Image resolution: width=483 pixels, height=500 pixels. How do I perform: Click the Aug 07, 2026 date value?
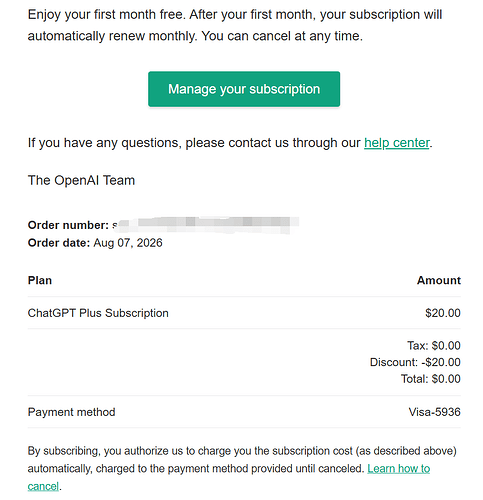click(128, 243)
